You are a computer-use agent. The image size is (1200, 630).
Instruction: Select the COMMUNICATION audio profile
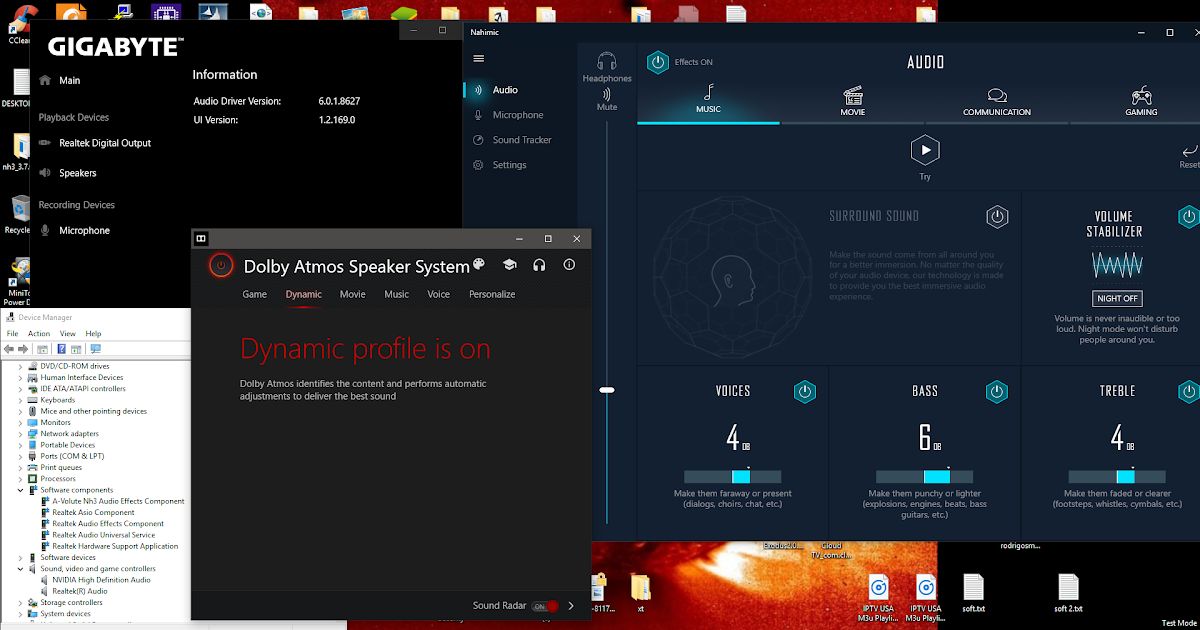pos(997,100)
